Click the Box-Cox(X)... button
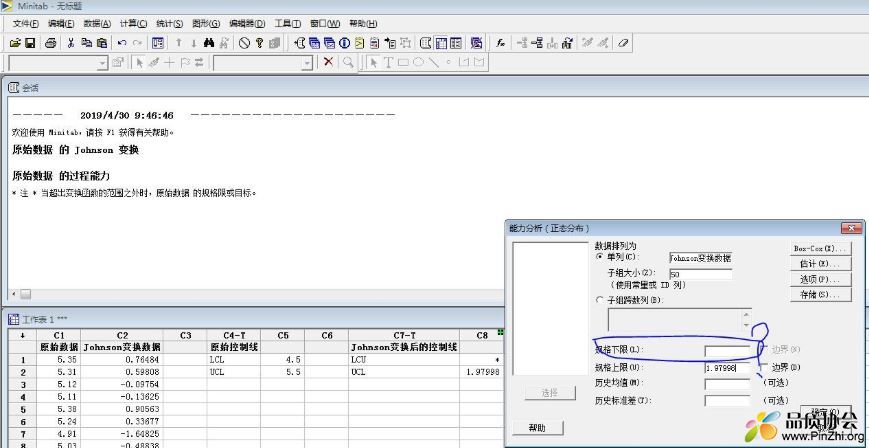This screenshot has width=869, height=448. click(x=820, y=248)
